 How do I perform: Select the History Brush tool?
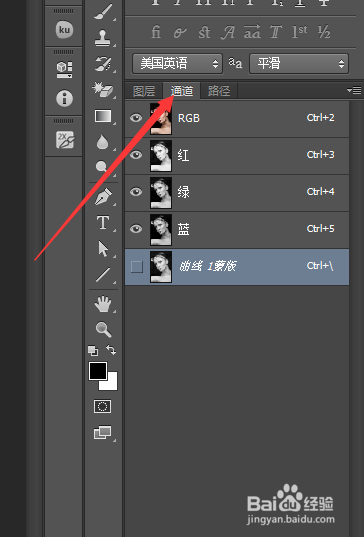[103, 64]
